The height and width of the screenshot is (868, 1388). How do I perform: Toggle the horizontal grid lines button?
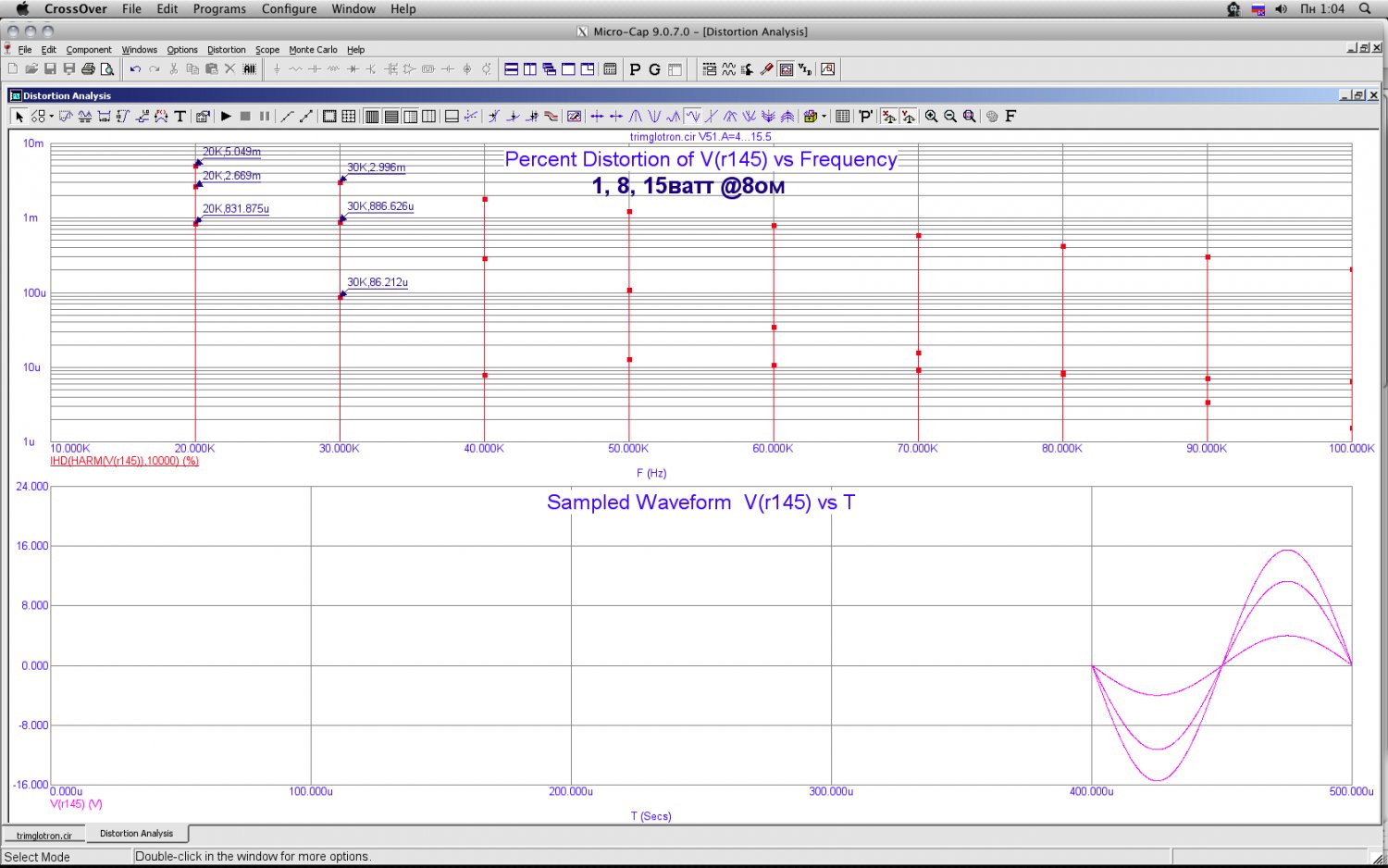390,117
